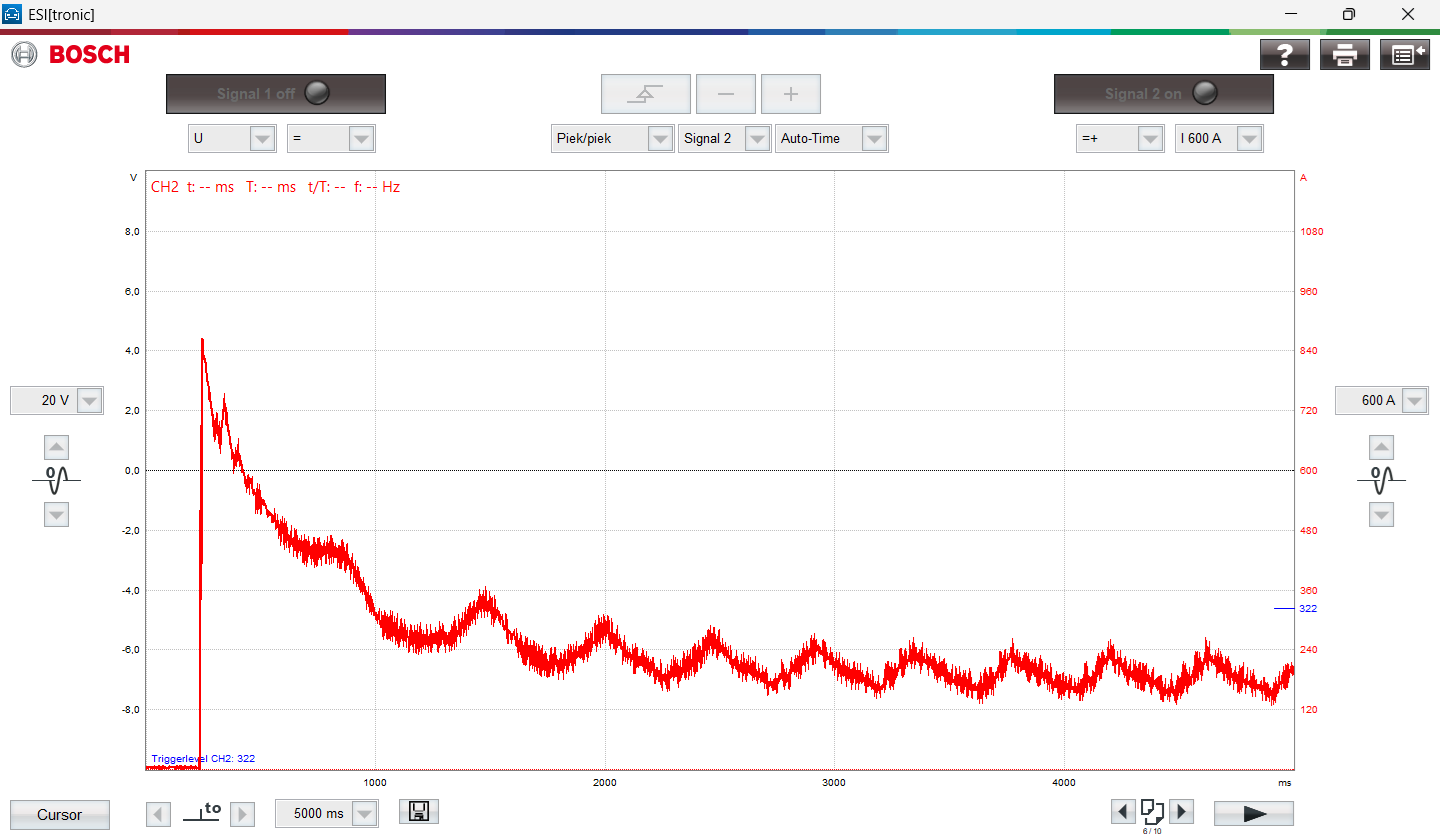Toggle the Signal 2 on button

(1163, 94)
